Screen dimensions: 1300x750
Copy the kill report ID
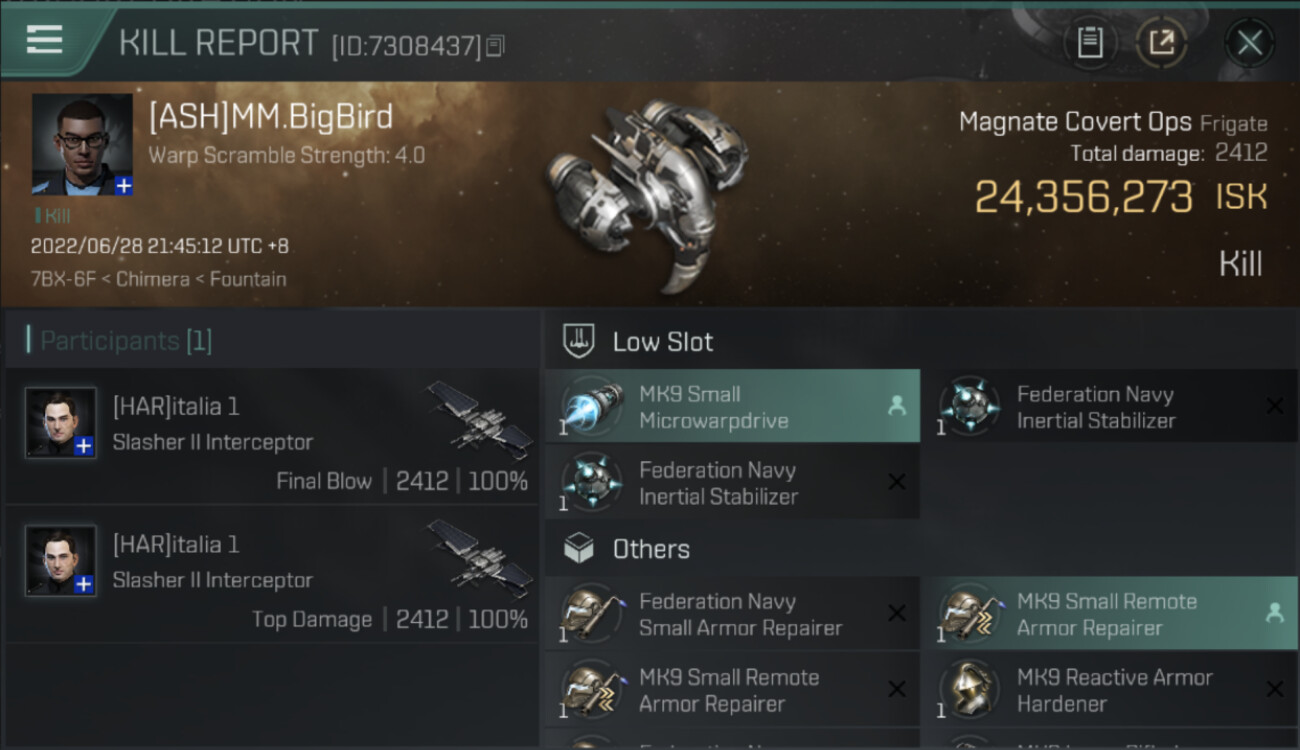click(x=496, y=45)
